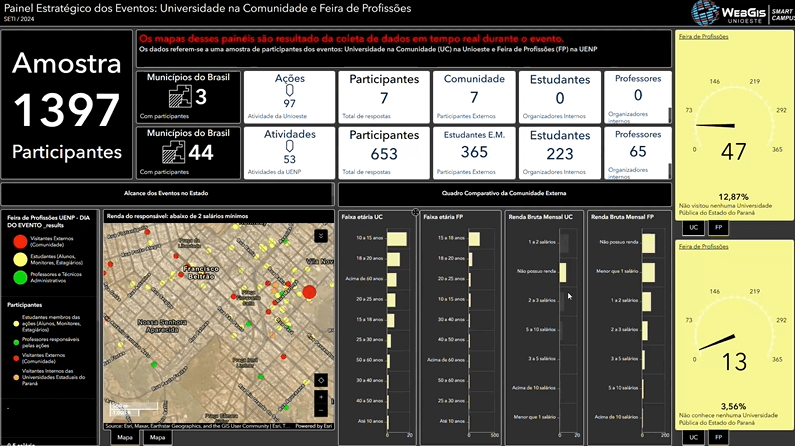The width and height of the screenshot is (795, 446).
Task: Click the Feira de Profissões UENP legend heading
Action: click(48, 221)
